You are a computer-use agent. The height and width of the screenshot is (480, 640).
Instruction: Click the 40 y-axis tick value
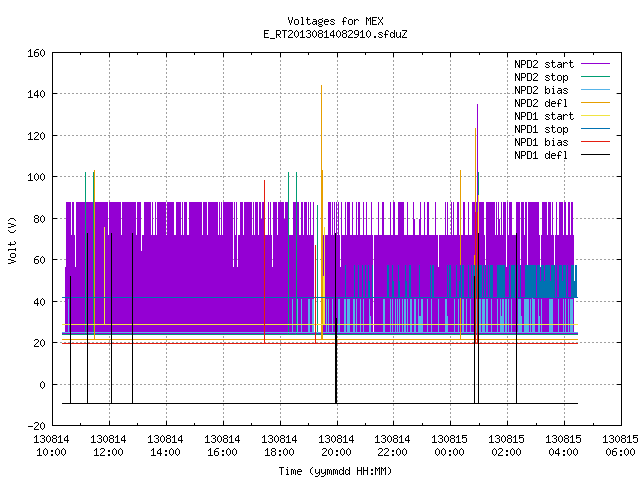39,302
